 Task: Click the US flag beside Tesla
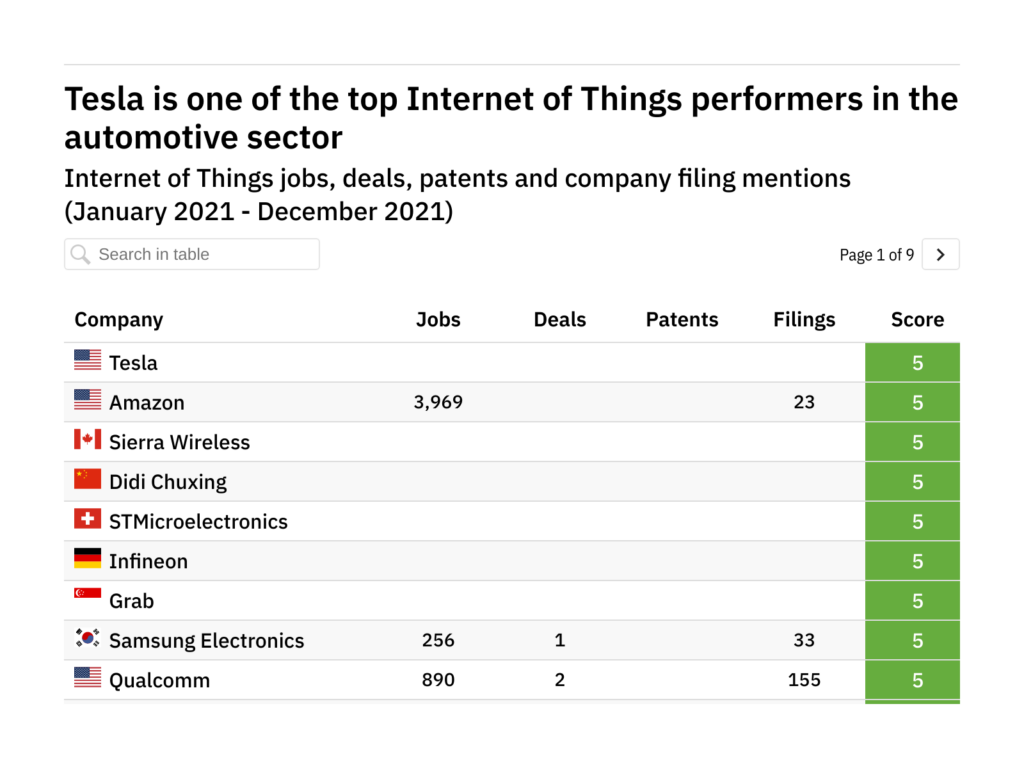pyautogui.click(x=88, y=360)
